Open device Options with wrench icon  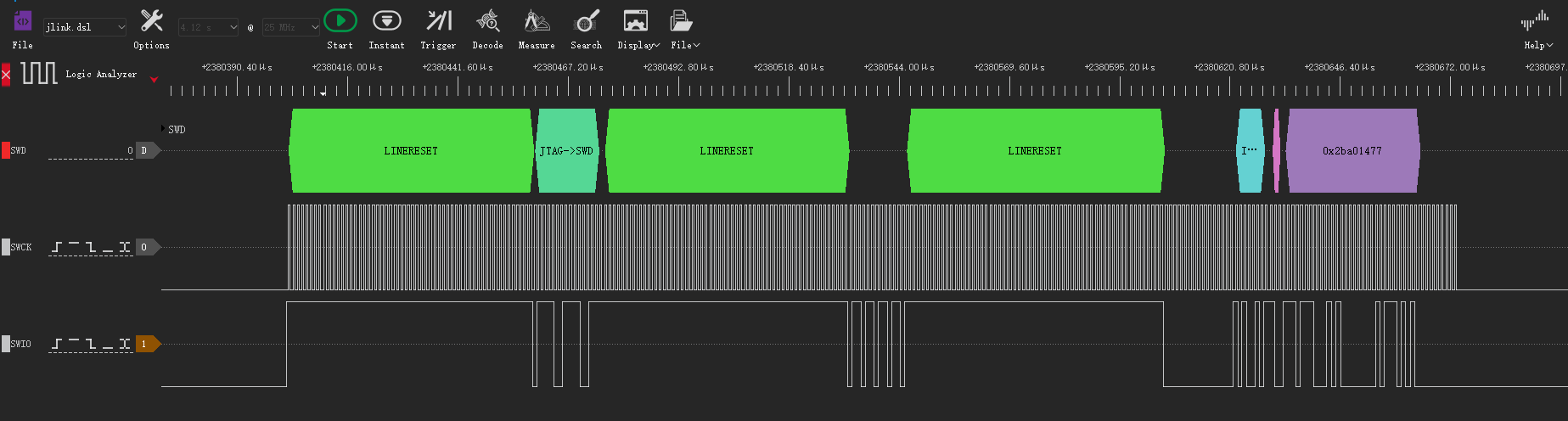(151, 21)
